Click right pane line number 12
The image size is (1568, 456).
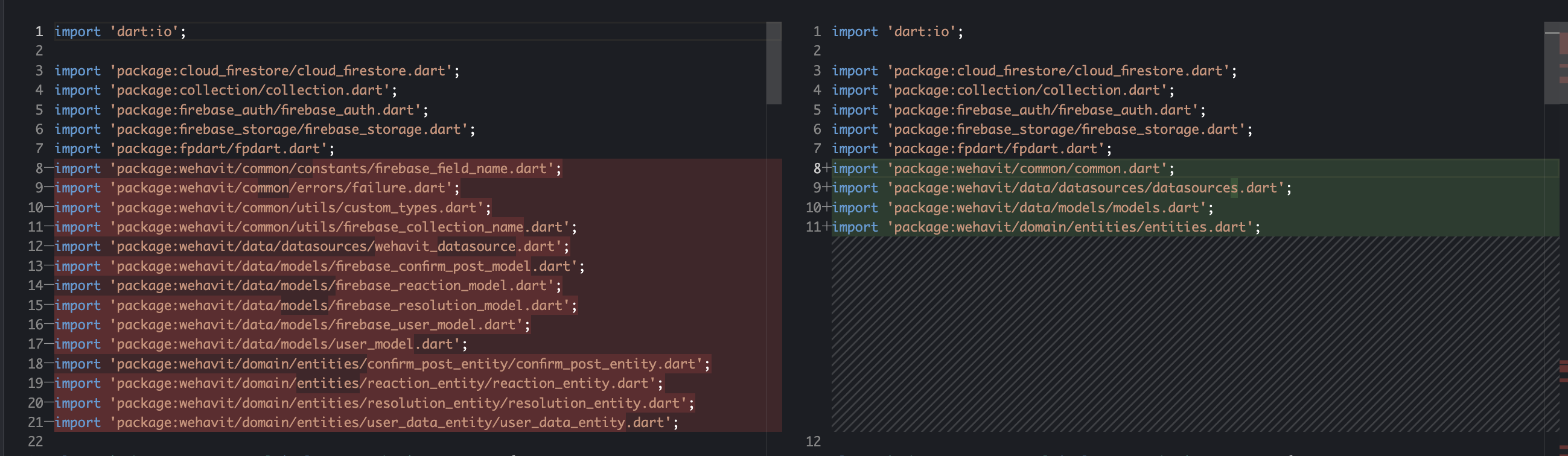[x=813, y=442]
